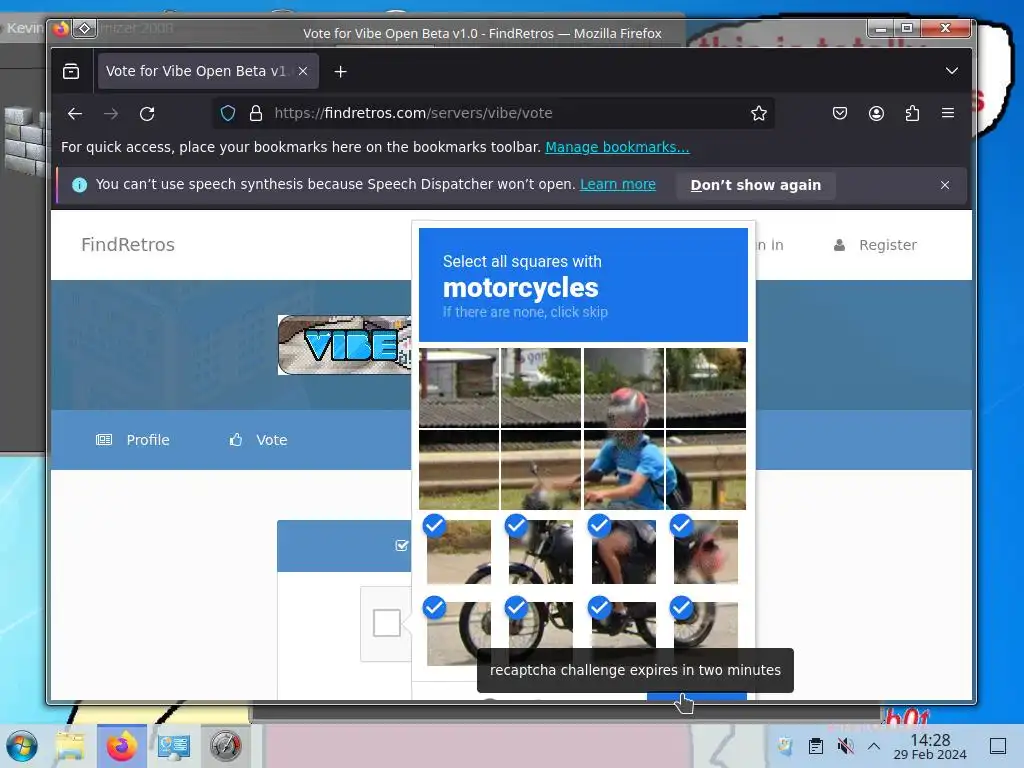Click the small vote checkmark icon in blue header
This screenshot has width=1024, height=768.
pyautogui.click(x=402, y=545)
